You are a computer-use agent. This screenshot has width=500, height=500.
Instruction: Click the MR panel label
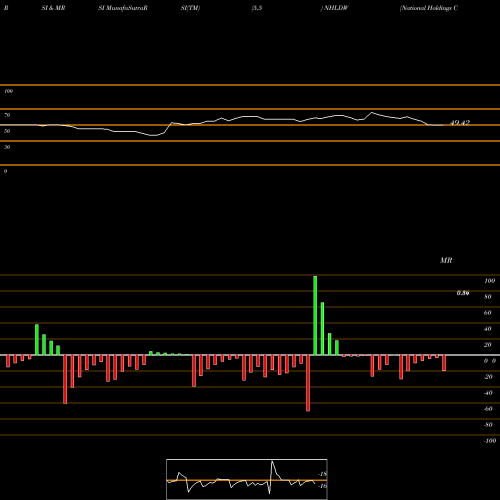click(x=446, y=260)
